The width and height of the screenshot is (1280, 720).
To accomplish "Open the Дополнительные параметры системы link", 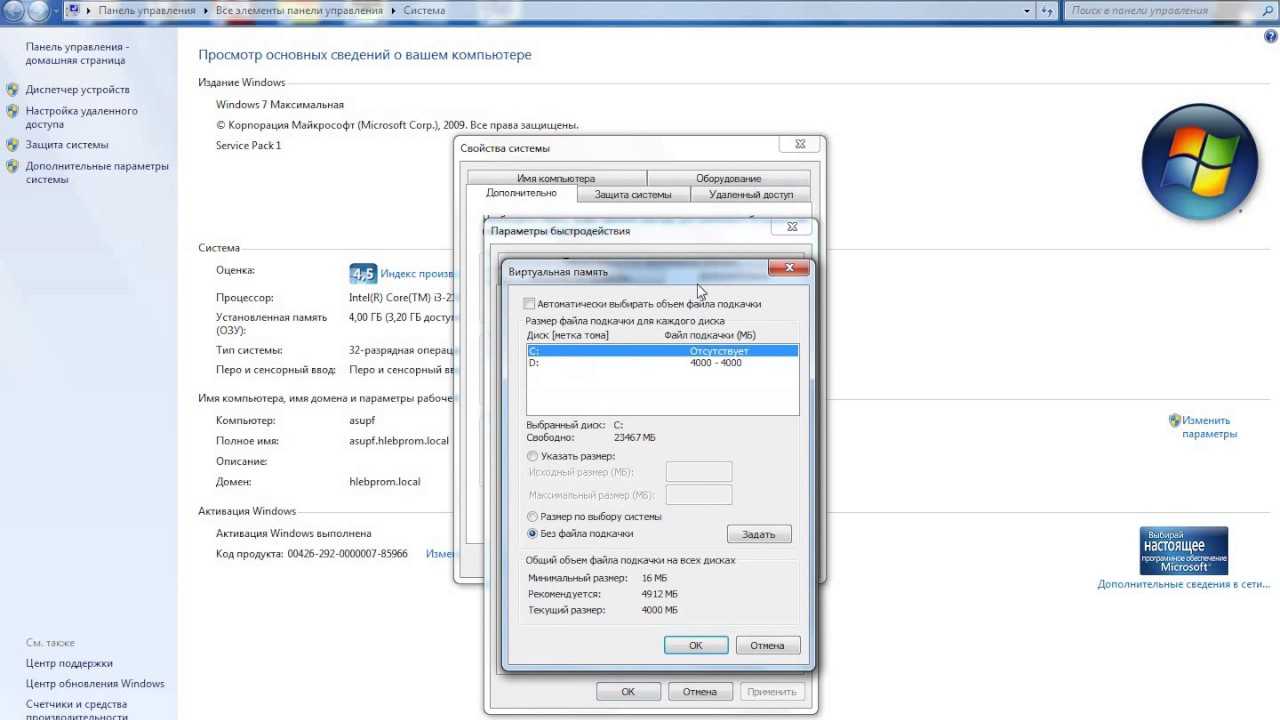I will point(97,173).
